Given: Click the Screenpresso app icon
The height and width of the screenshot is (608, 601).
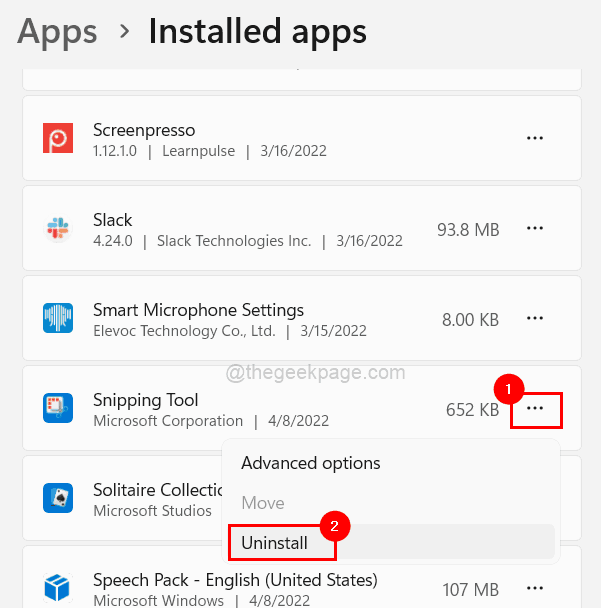Looking at the screenshot, I should point(58,139).
